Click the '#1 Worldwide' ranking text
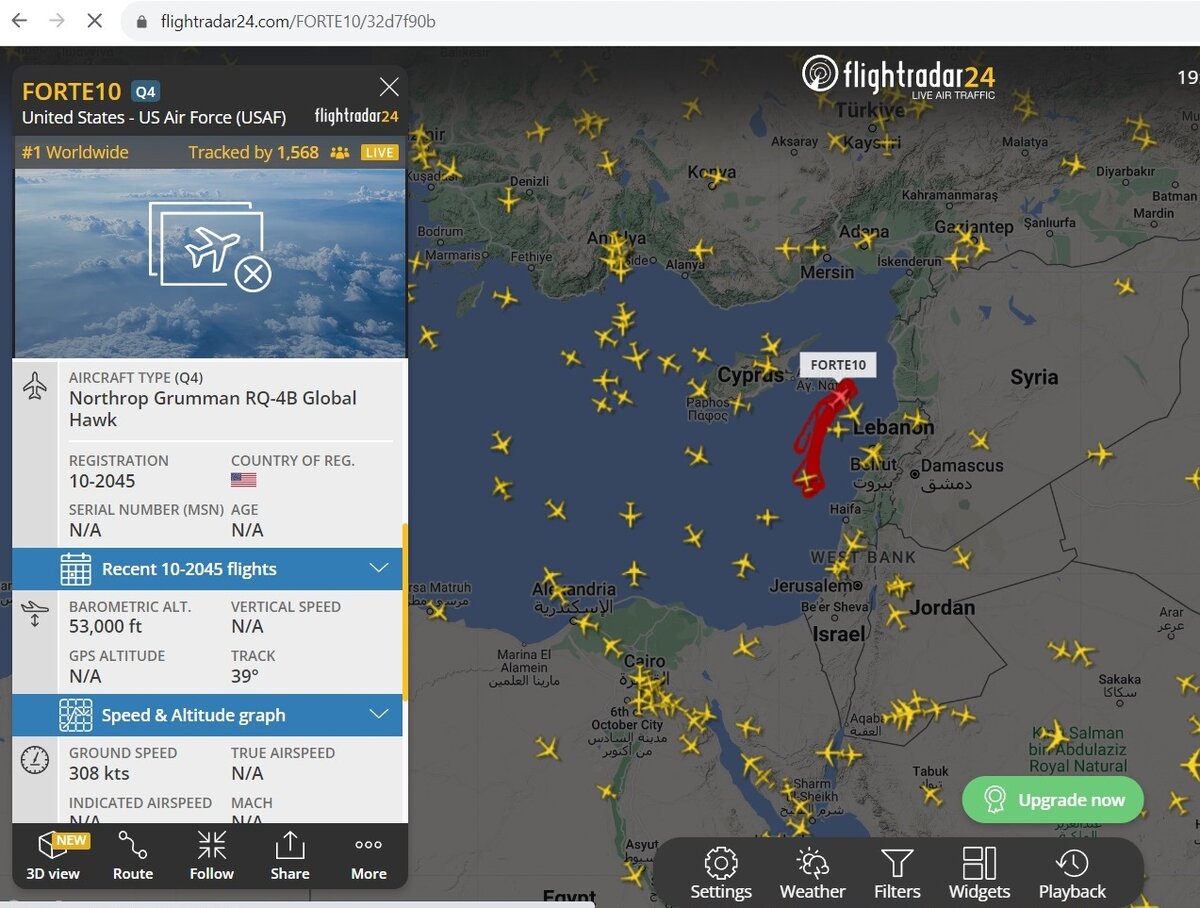Viewport: 1200px width, 908px height. click(x=76, y=153)
